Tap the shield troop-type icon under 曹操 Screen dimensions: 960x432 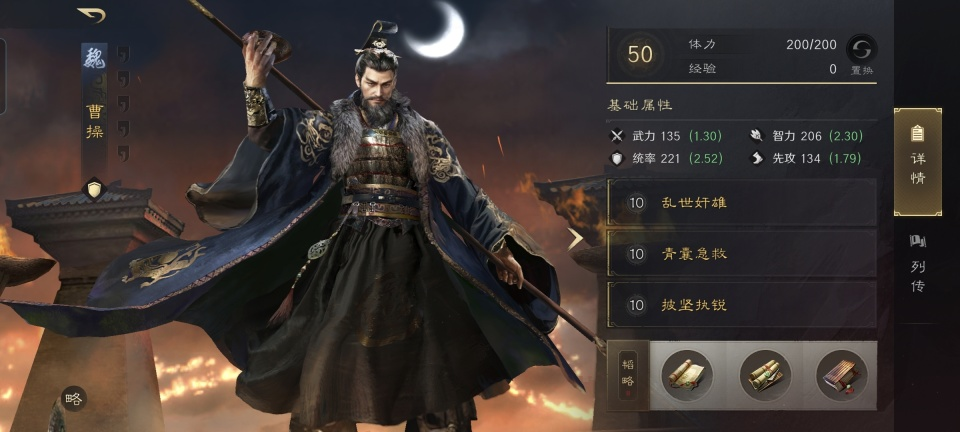pyautogui.click(x=94, y=190)
